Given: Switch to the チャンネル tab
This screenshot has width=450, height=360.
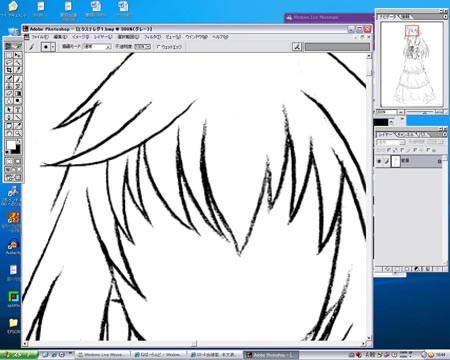Looking at the screenshot, I should pyautogui.click(x=406, y=134).
